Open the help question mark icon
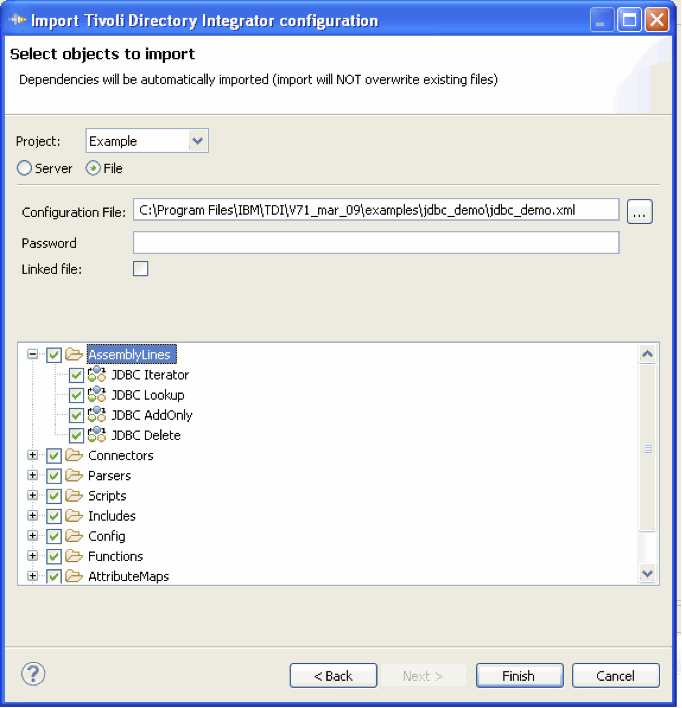This screenshot has height=708, width=682. (33, 674)
